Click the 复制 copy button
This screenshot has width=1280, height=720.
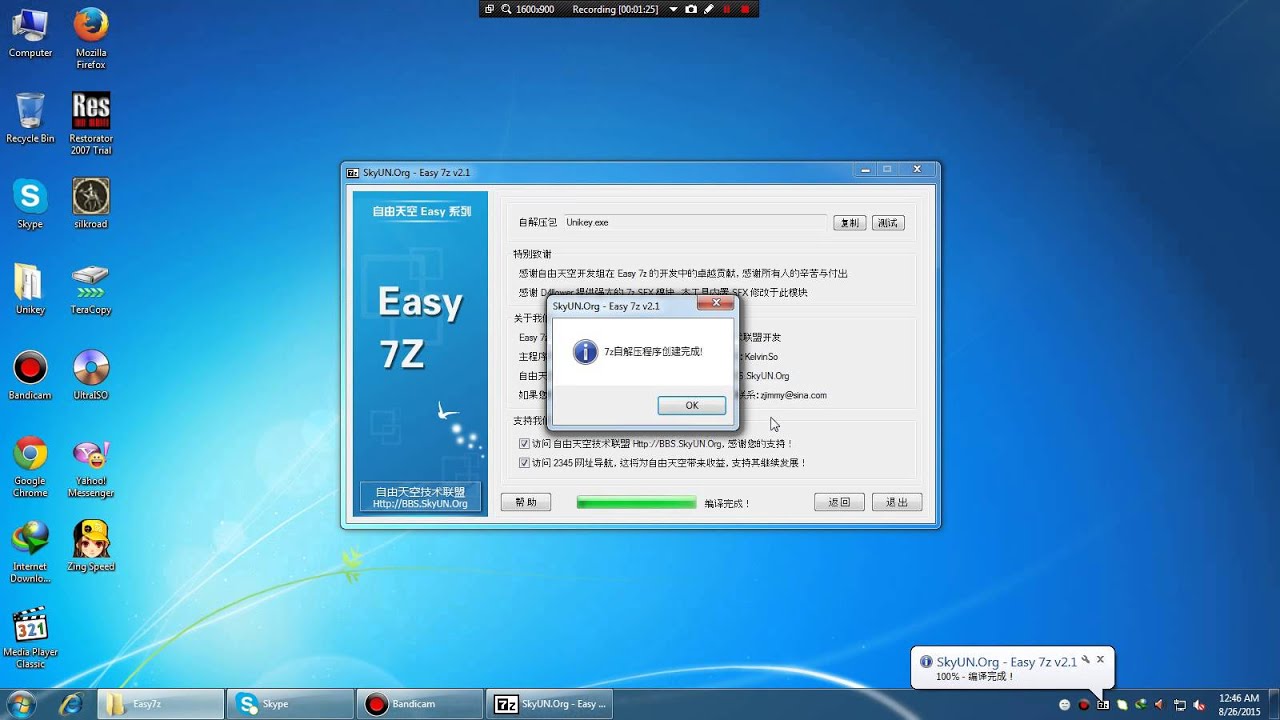(849, 223)
